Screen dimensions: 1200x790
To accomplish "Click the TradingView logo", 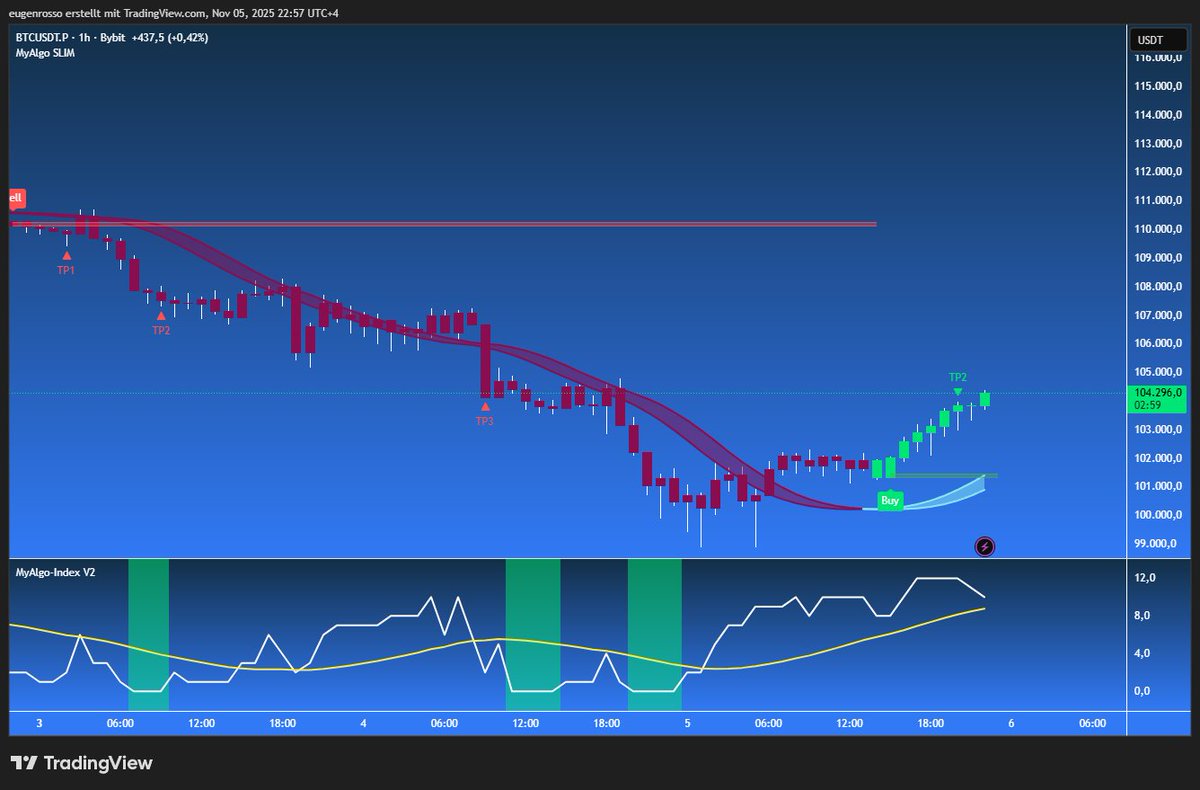I will coord(82,763).
